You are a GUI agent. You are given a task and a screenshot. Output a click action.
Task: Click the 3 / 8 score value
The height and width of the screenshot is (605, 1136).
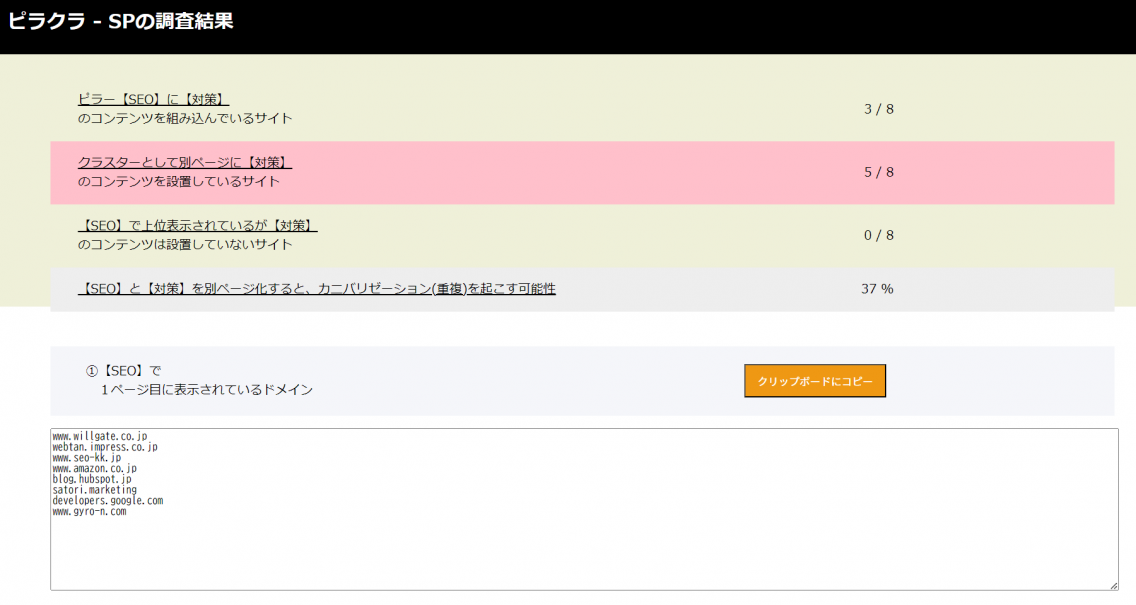pos(878,109)
